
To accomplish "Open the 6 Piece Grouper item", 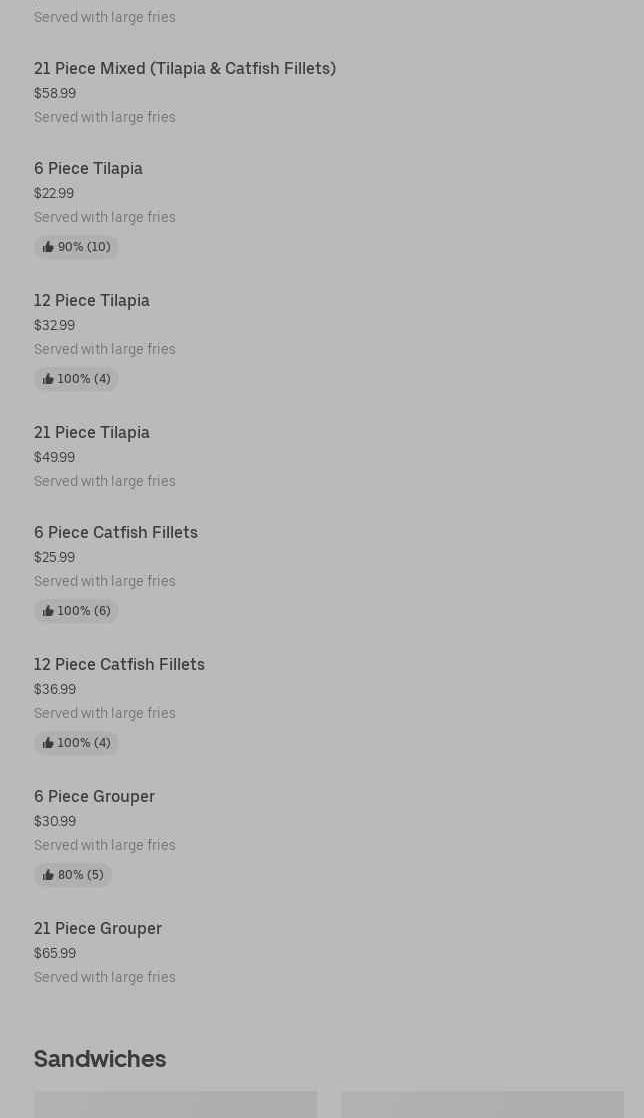I will (94, 797).
